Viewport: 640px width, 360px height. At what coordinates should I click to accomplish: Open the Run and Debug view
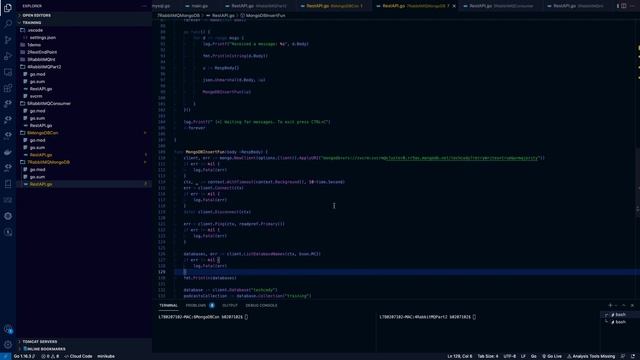tap(8, 56)
